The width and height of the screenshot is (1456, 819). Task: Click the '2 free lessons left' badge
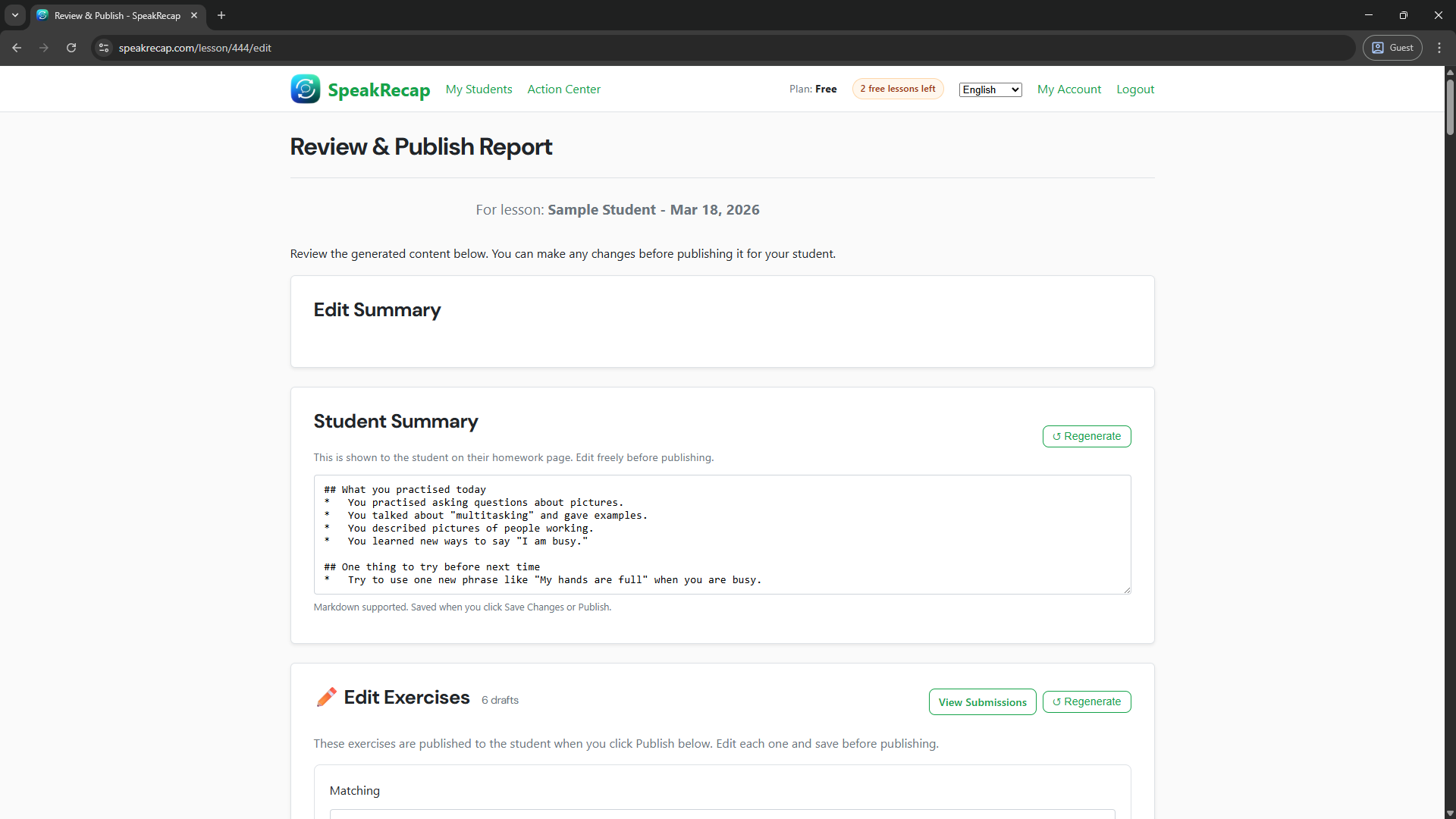coord(898,89)
